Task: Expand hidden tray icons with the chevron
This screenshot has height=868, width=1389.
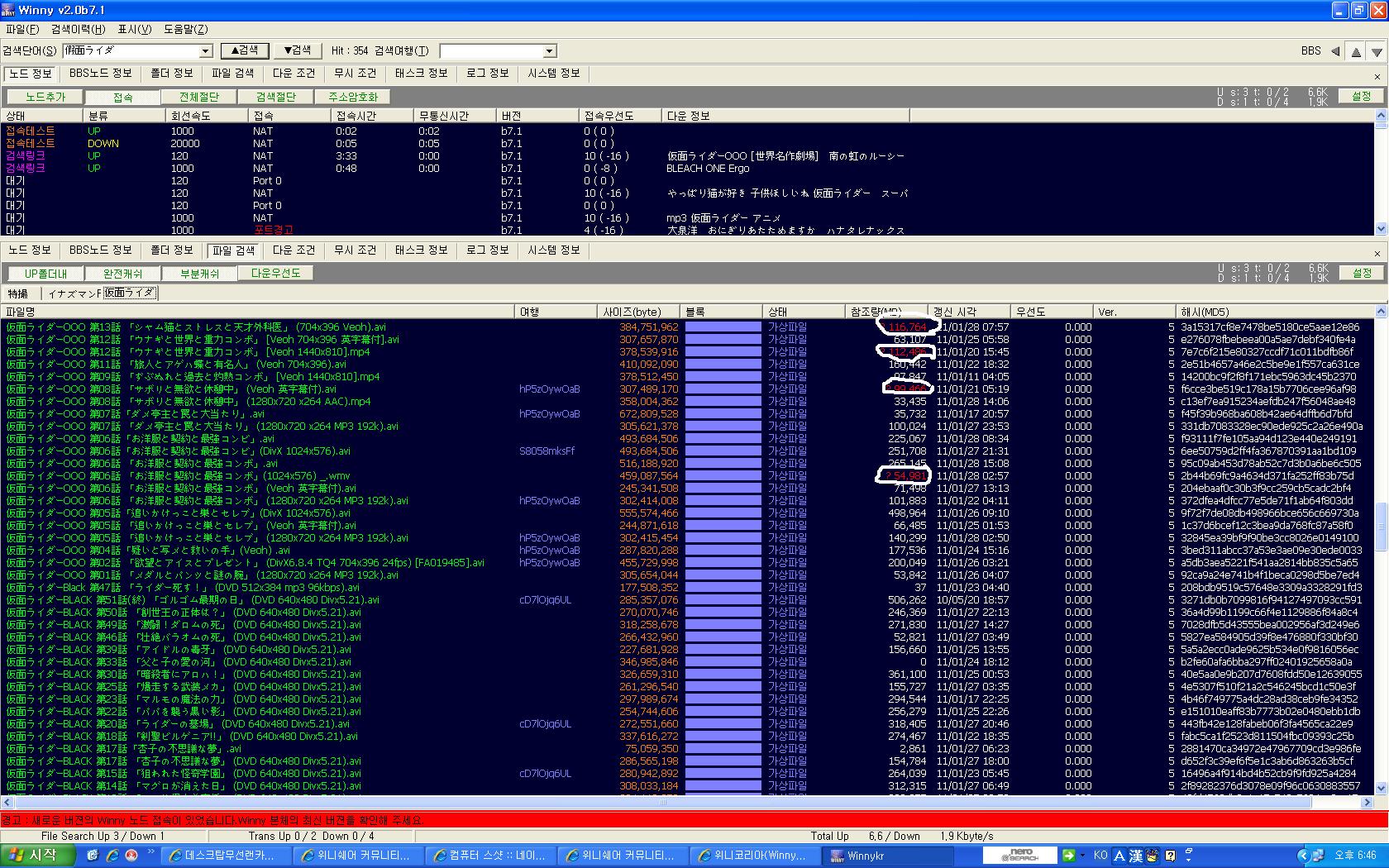Action: tap(1303, 856)
